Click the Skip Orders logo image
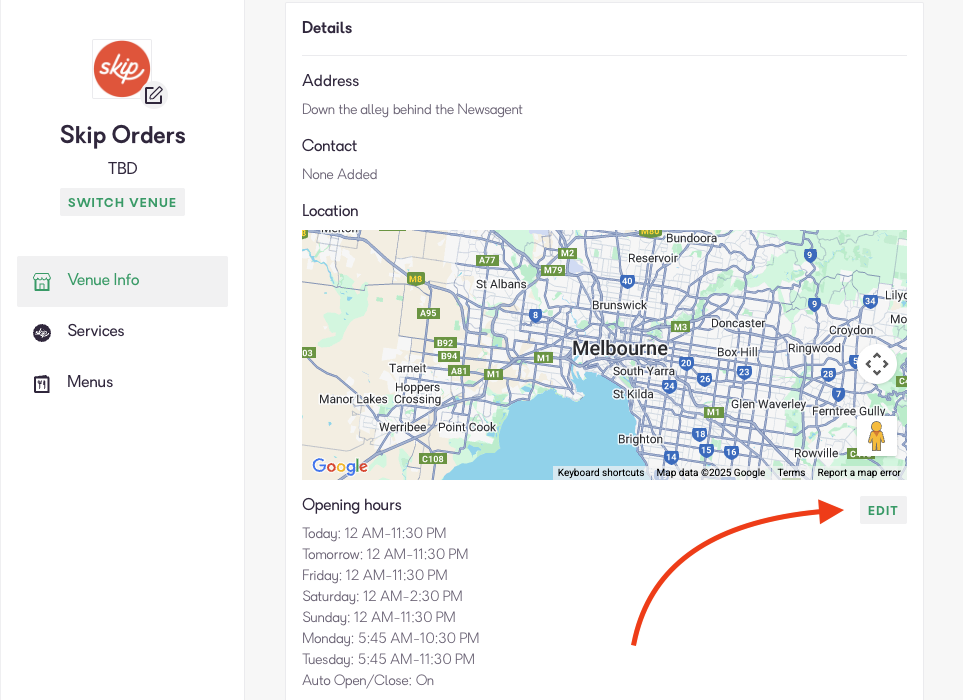The image size is (963, 700). pos(121,68)
